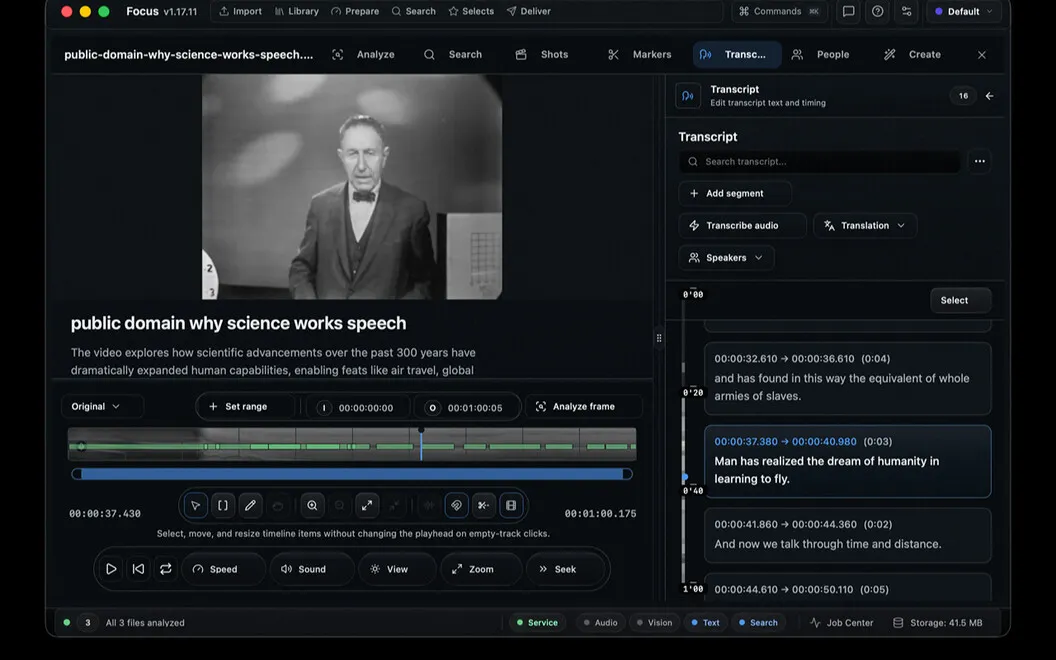This screenshot has width=1056, height=660.
Task: Open the Zoom options in playback bar
Action: [481, 569]
